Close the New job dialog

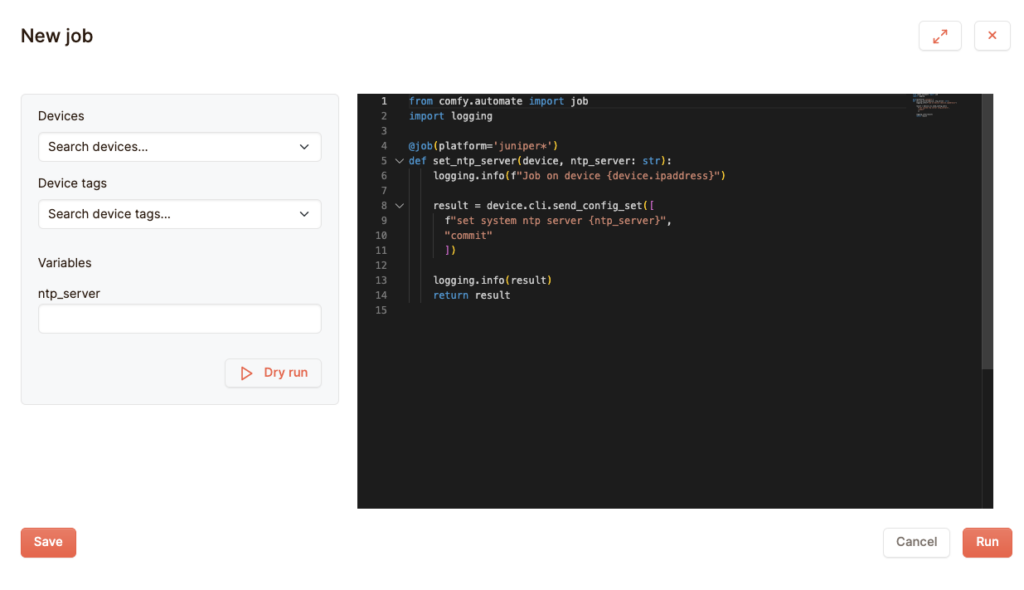(x=992, y=36)
